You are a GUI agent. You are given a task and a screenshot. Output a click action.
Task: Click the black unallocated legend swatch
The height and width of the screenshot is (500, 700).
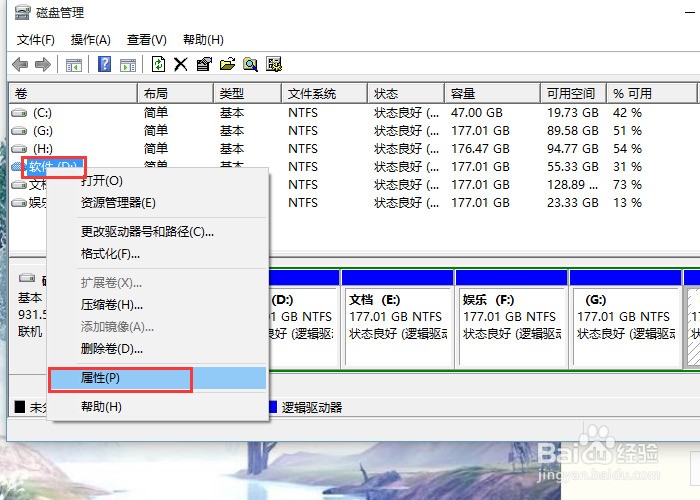[20, 407]
